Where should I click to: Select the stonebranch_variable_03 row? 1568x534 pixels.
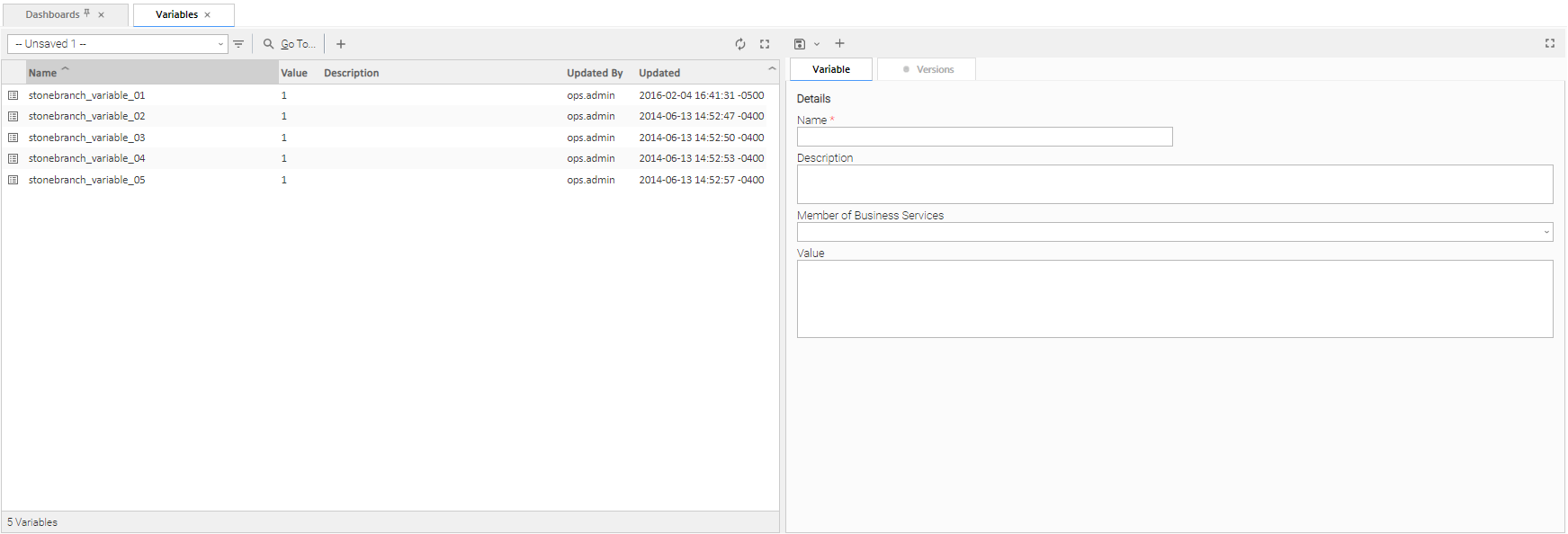pos(87,138)
